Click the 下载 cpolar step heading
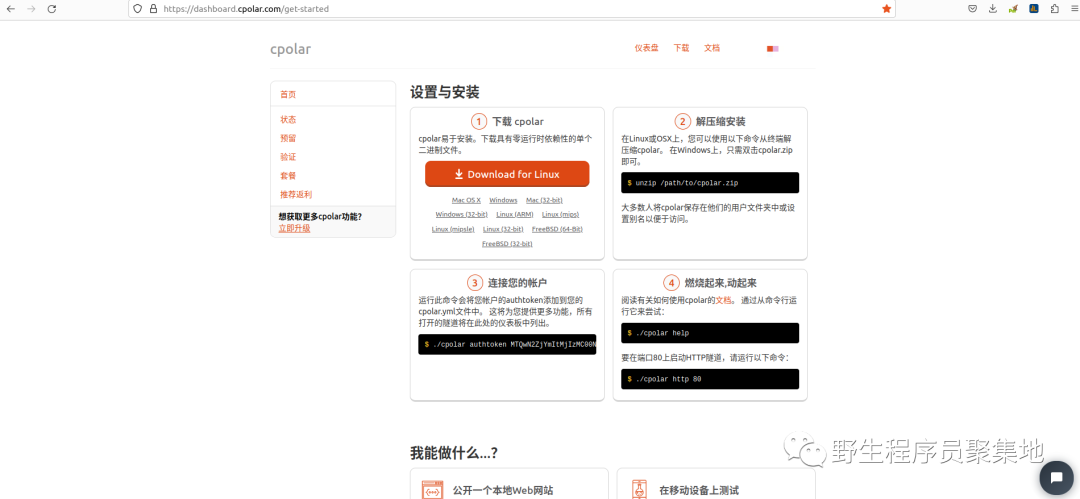The width and height of the screenshot is (1080, 499). click(x=518, y=122)
